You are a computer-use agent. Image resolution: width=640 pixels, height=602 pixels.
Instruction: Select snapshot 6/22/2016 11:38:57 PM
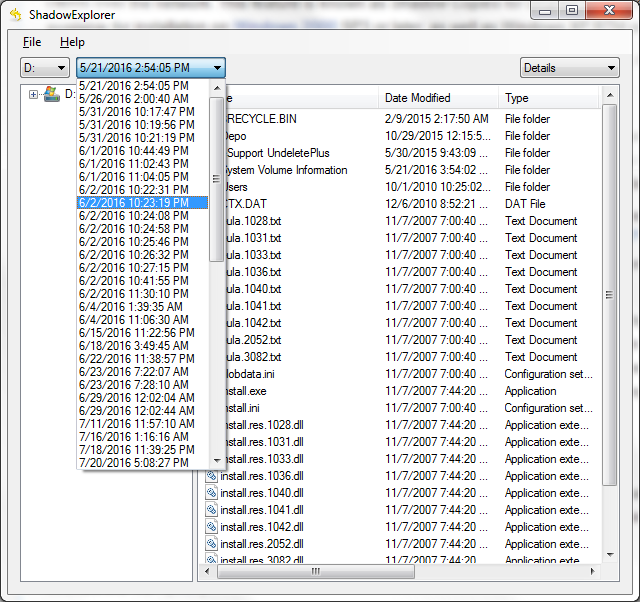point(142,359)
